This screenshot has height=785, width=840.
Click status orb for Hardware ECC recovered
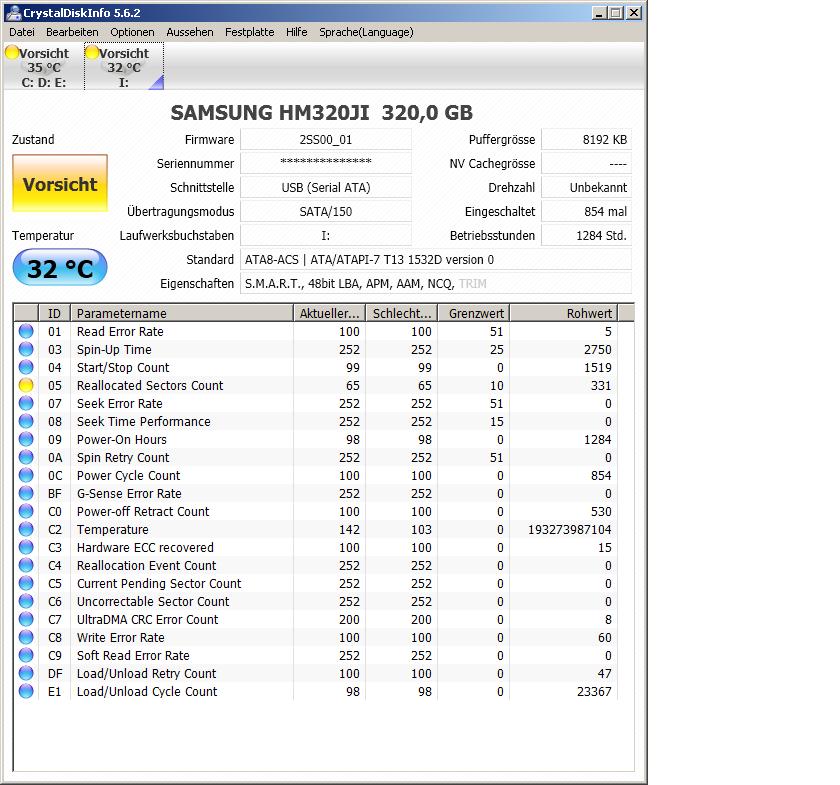coord(26,547)
